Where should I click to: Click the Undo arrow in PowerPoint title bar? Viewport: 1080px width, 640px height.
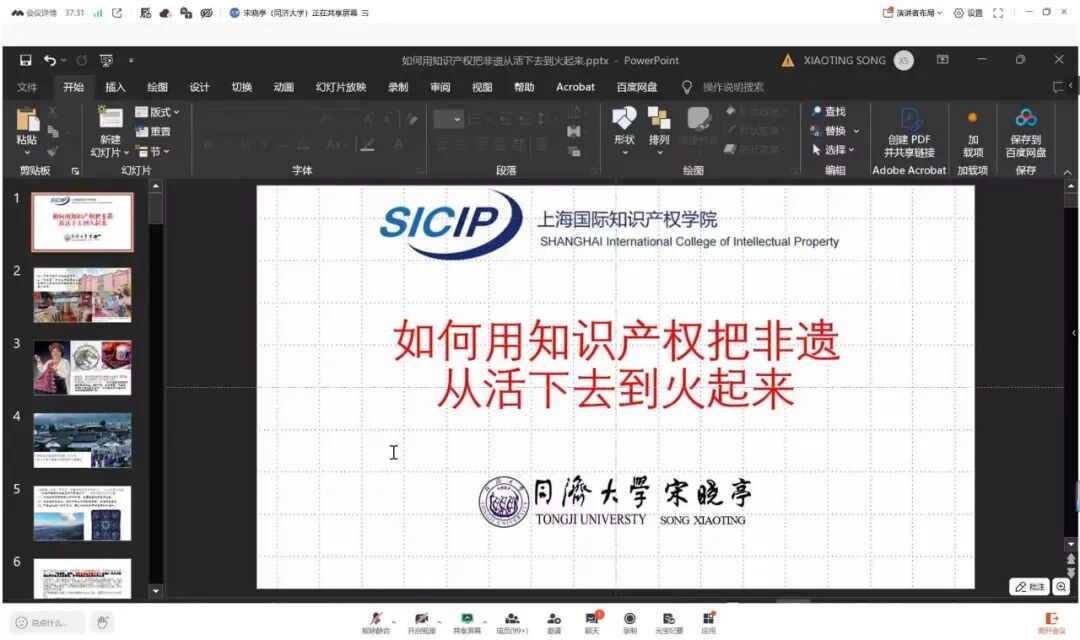[50, 61]
